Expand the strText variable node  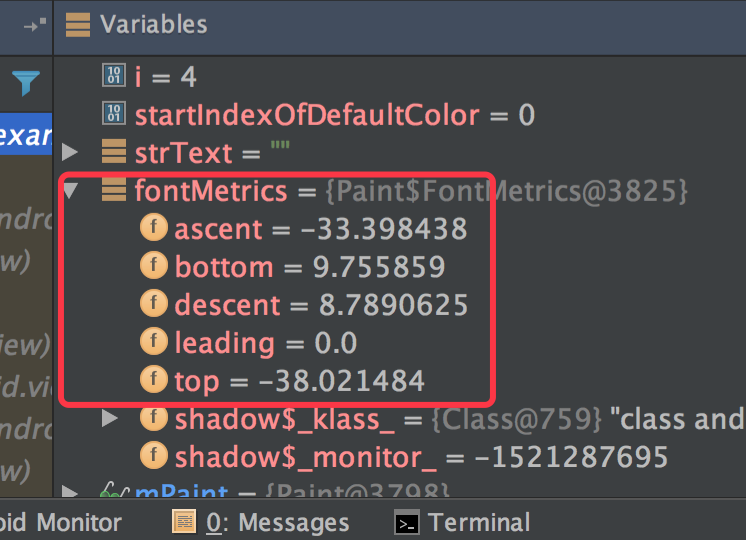click(69, 152)
